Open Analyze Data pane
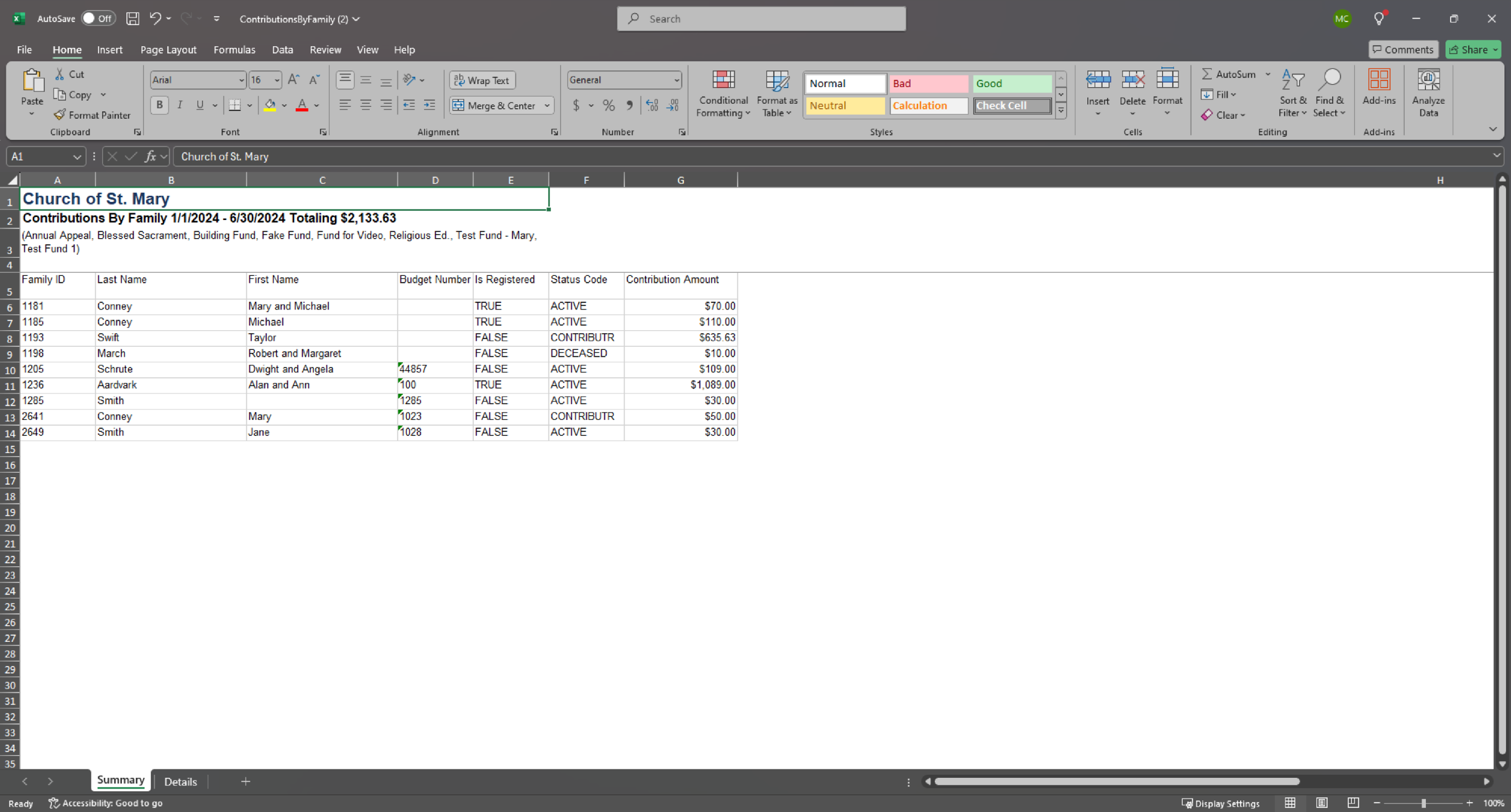This screenshot has height=812, width=1511. coord(1428,94)
